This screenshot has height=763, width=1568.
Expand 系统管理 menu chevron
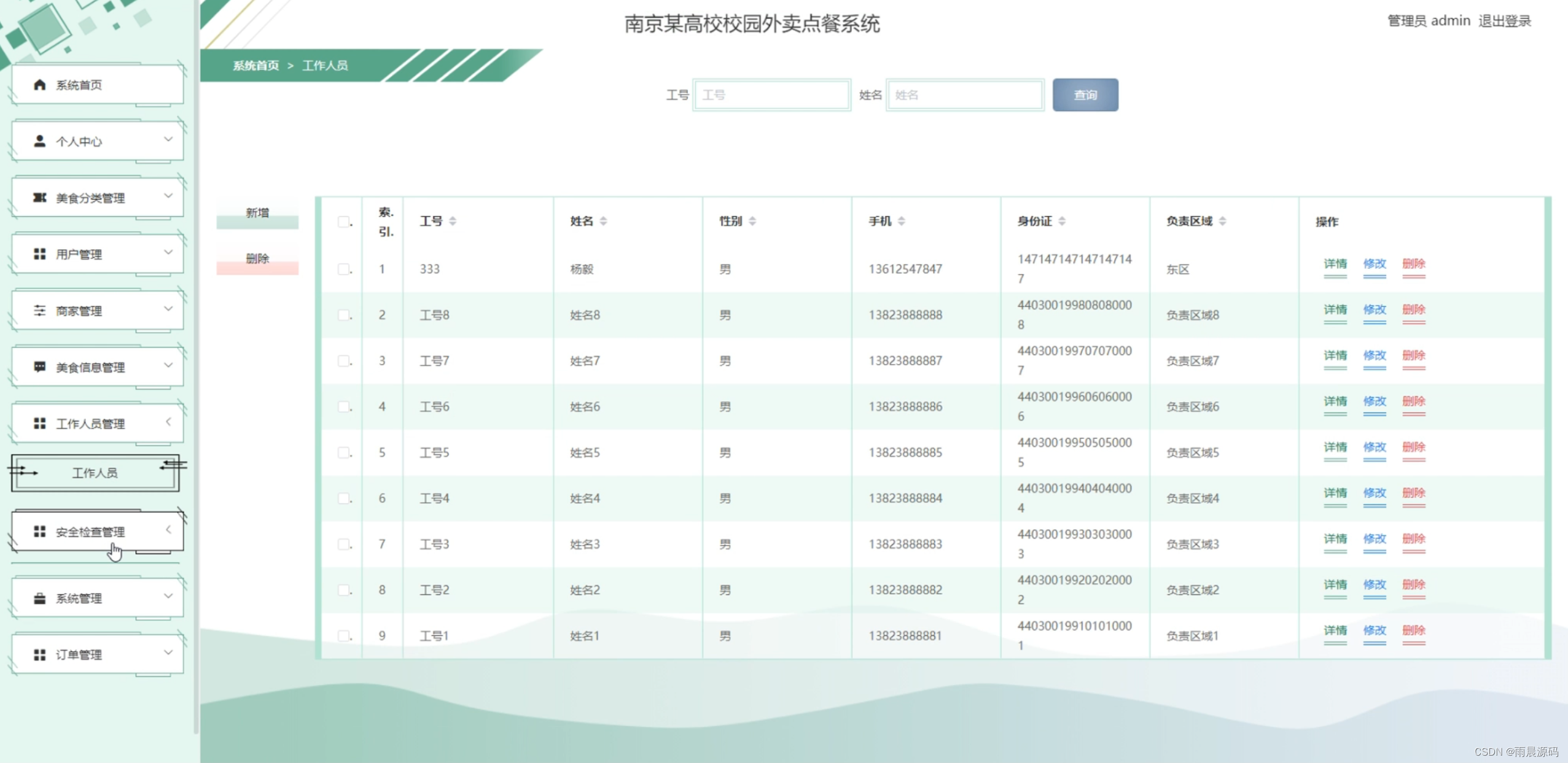[168, 596]
